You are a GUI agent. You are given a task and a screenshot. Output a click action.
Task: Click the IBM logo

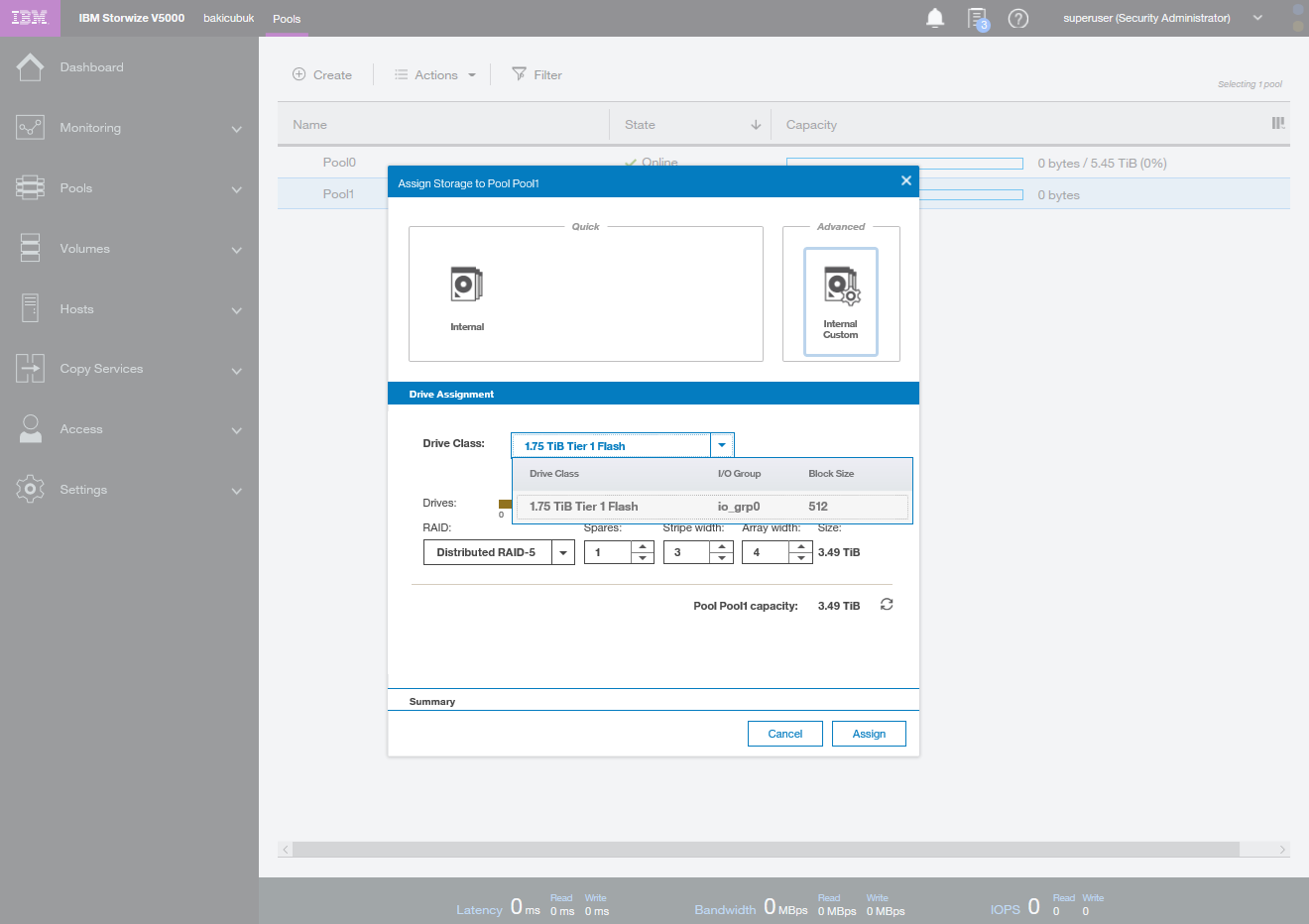coord(29,18)
